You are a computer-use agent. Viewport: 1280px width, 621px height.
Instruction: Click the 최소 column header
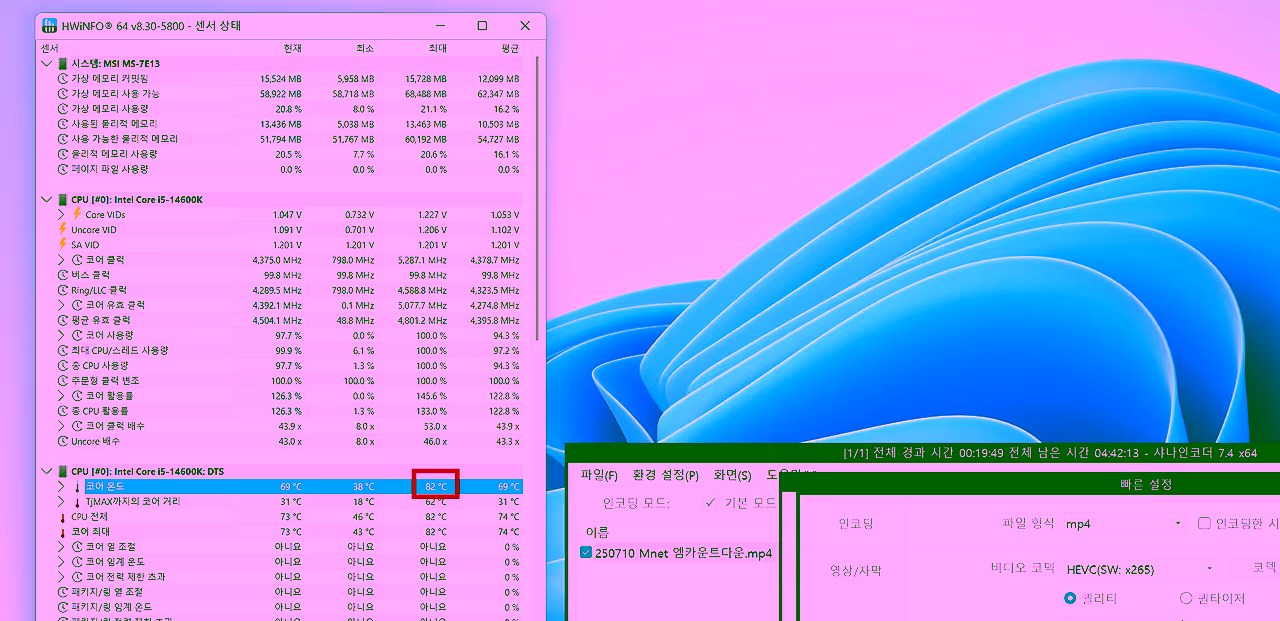coord(364,48)
